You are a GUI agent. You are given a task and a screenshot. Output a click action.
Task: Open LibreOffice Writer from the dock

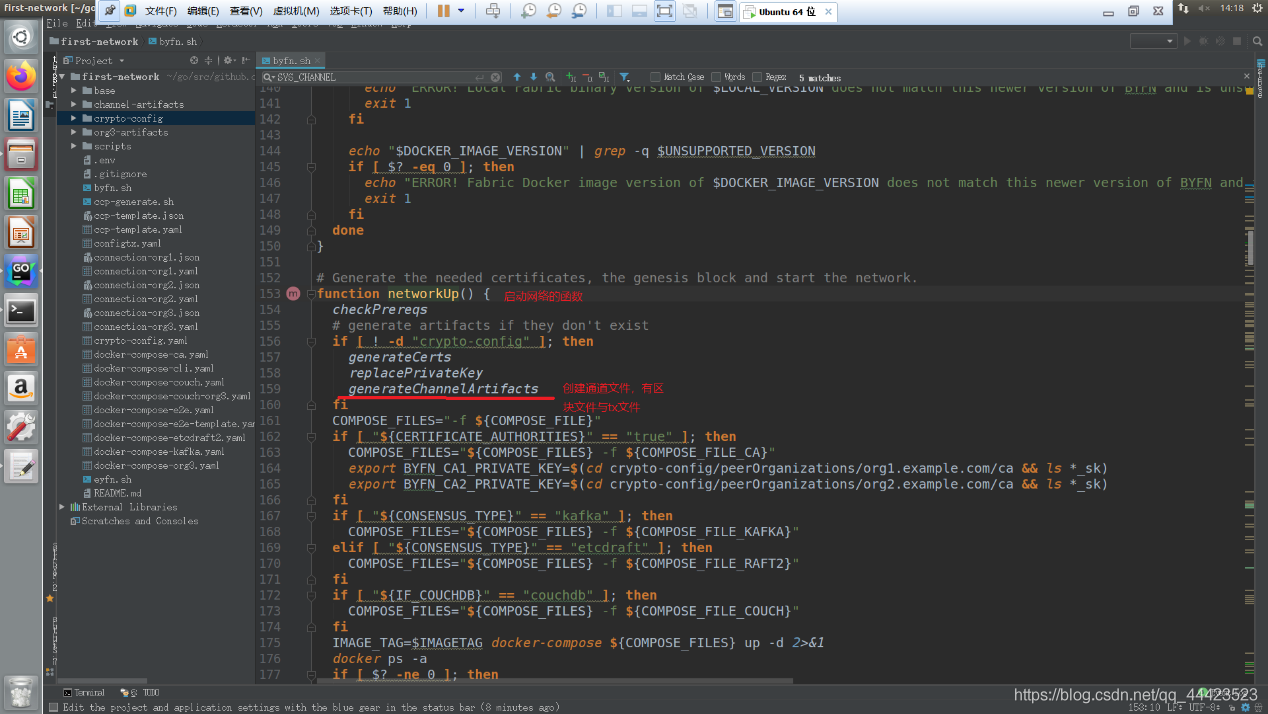(21, 115)
